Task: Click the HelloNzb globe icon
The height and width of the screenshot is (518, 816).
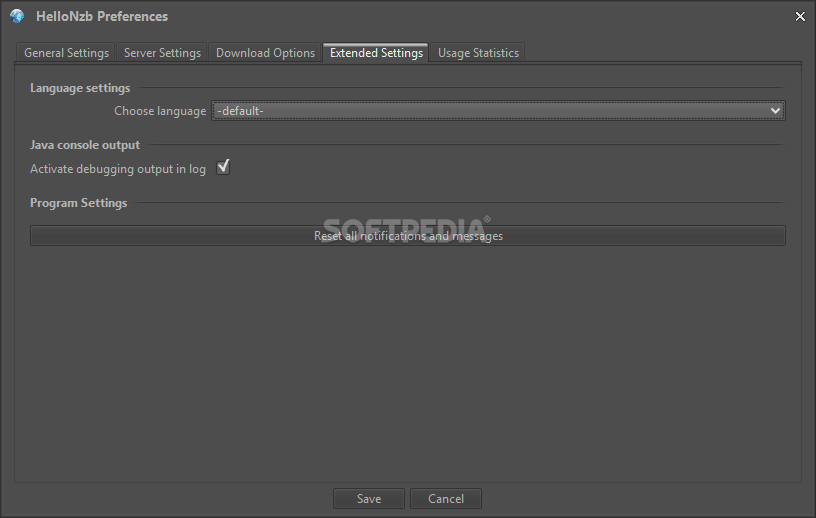Action: (x=17, y=16)
